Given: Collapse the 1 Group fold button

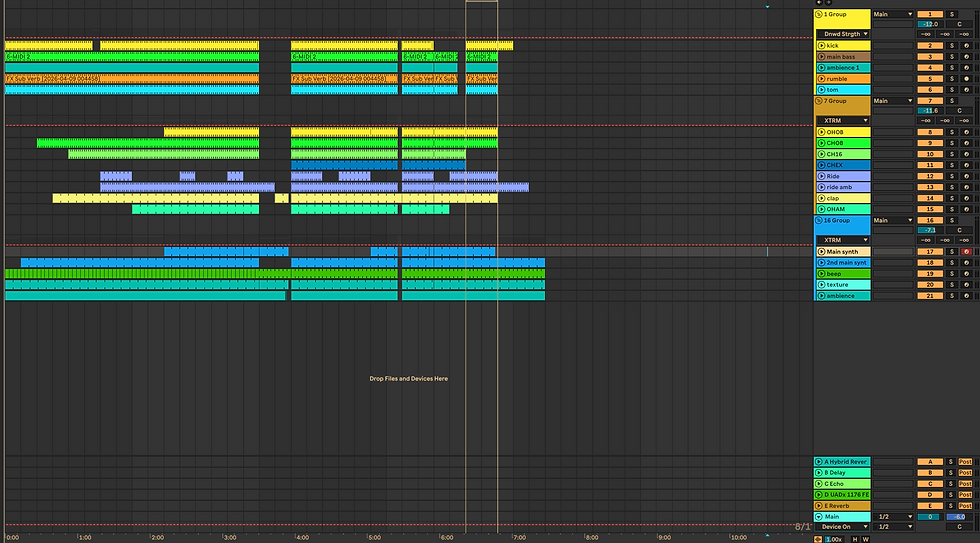Looking at the screenshot, I should pyautogui.click(x=819, y=14).
